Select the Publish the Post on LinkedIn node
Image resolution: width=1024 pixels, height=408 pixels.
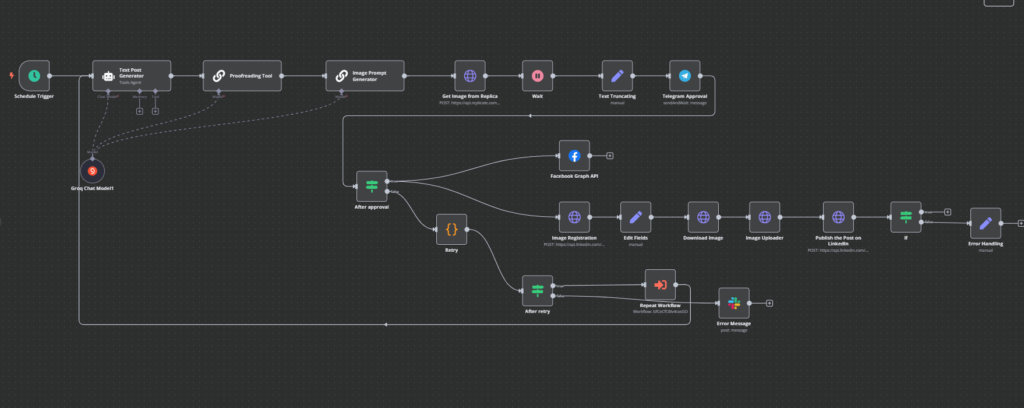(838, 216)
